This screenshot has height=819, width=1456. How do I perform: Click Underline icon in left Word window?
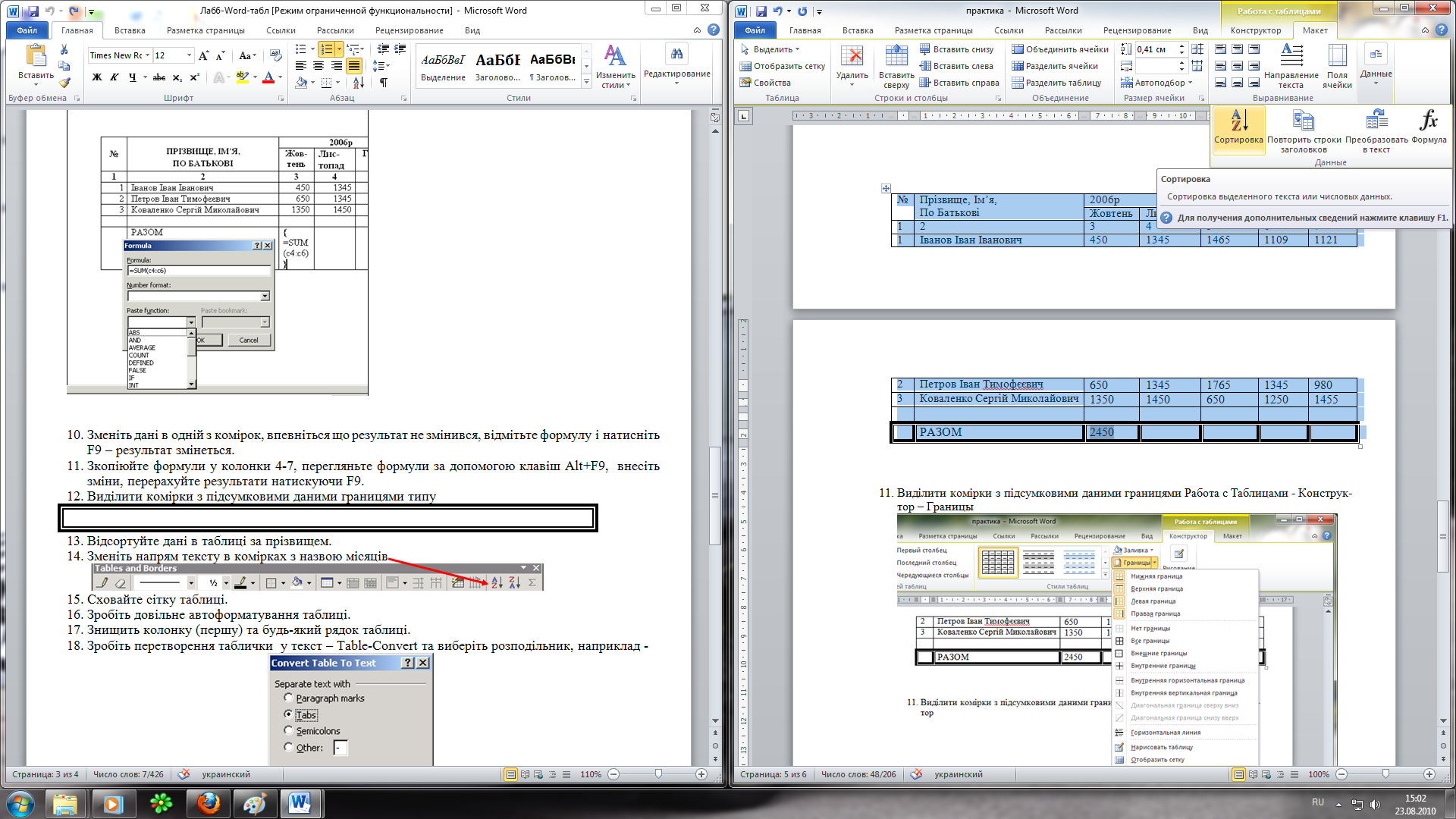(132, 77)
